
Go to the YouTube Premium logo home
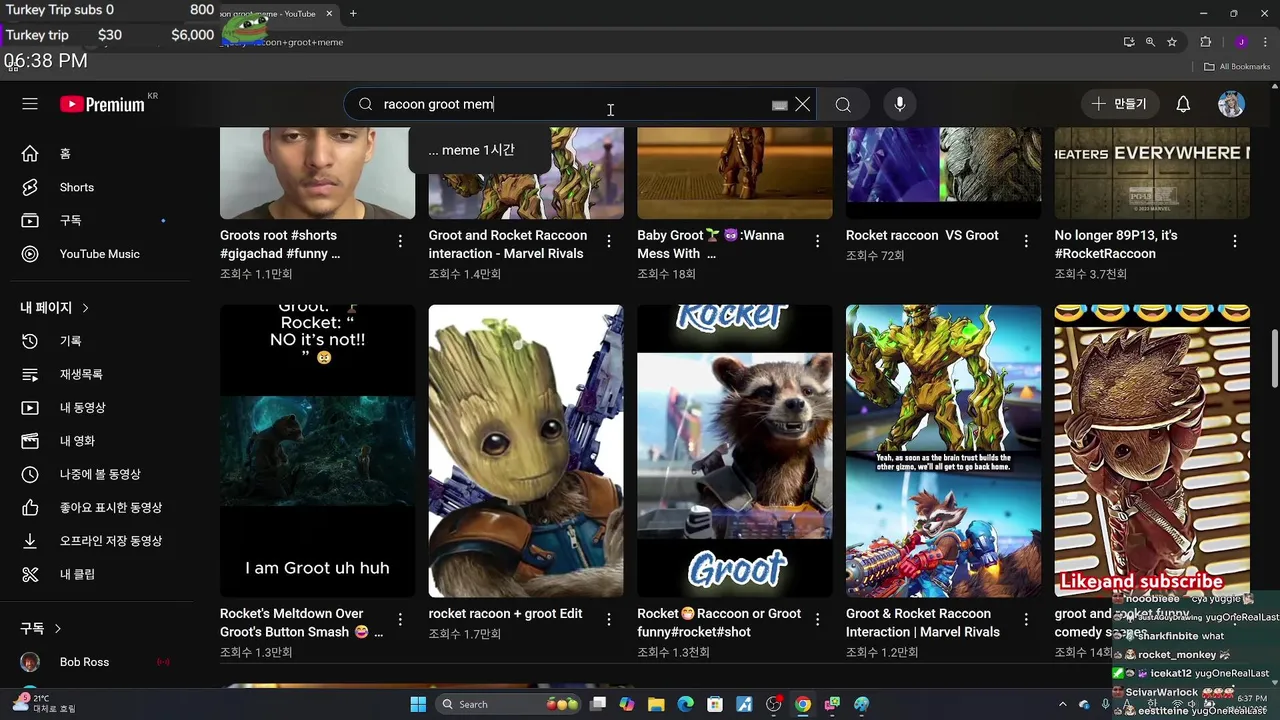pos(103,104)
